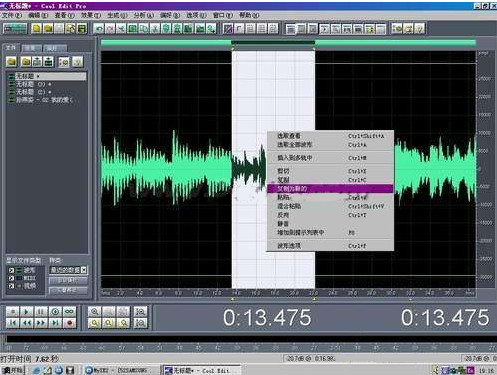Click the Save disk toolbar icon
The height and width of the screenshot is (375, 497).
coord(82,29)
